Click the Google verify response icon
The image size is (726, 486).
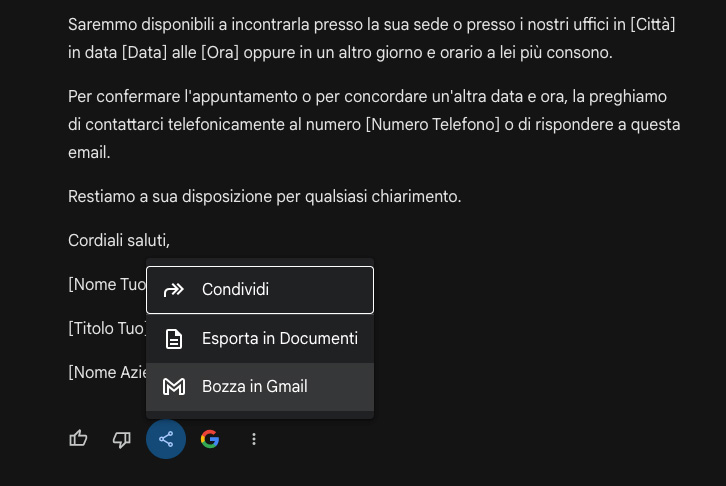click(209, 439)
